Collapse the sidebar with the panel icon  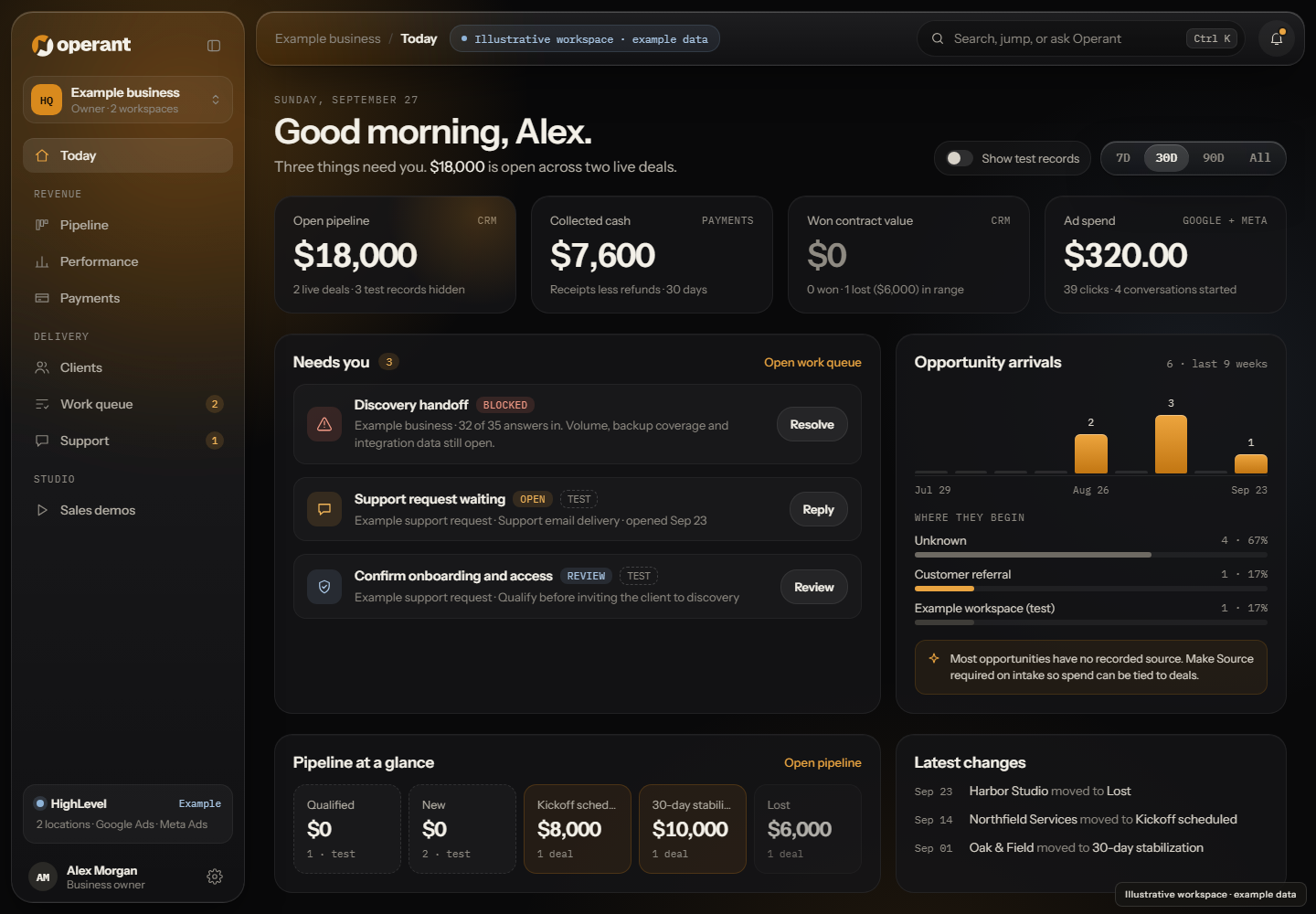point(214,46)
